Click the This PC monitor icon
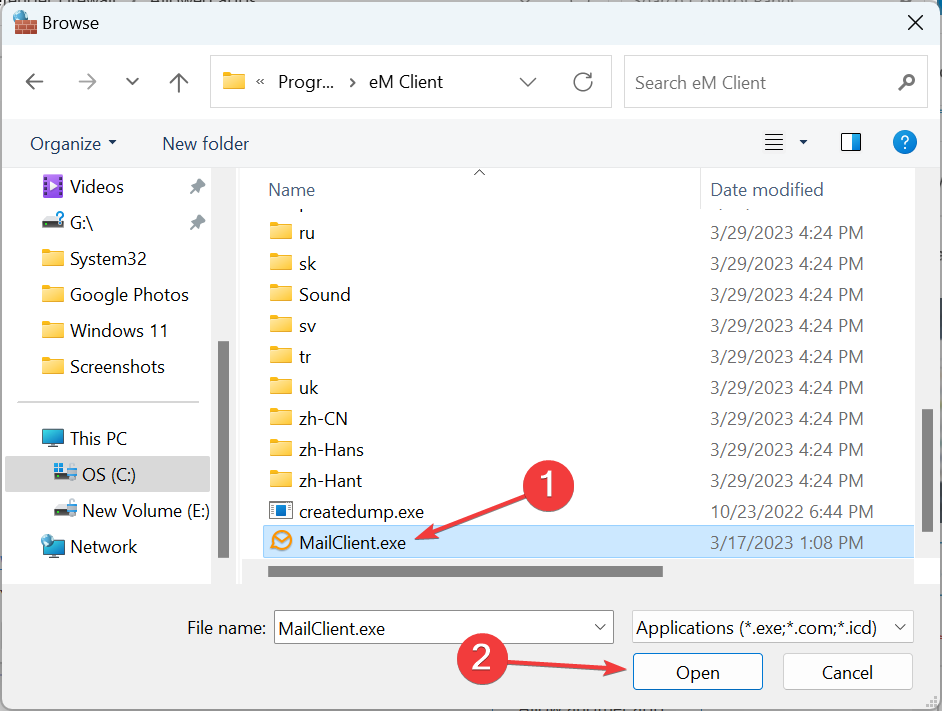Screen dimensions: 942x711 tap(53, 438)
